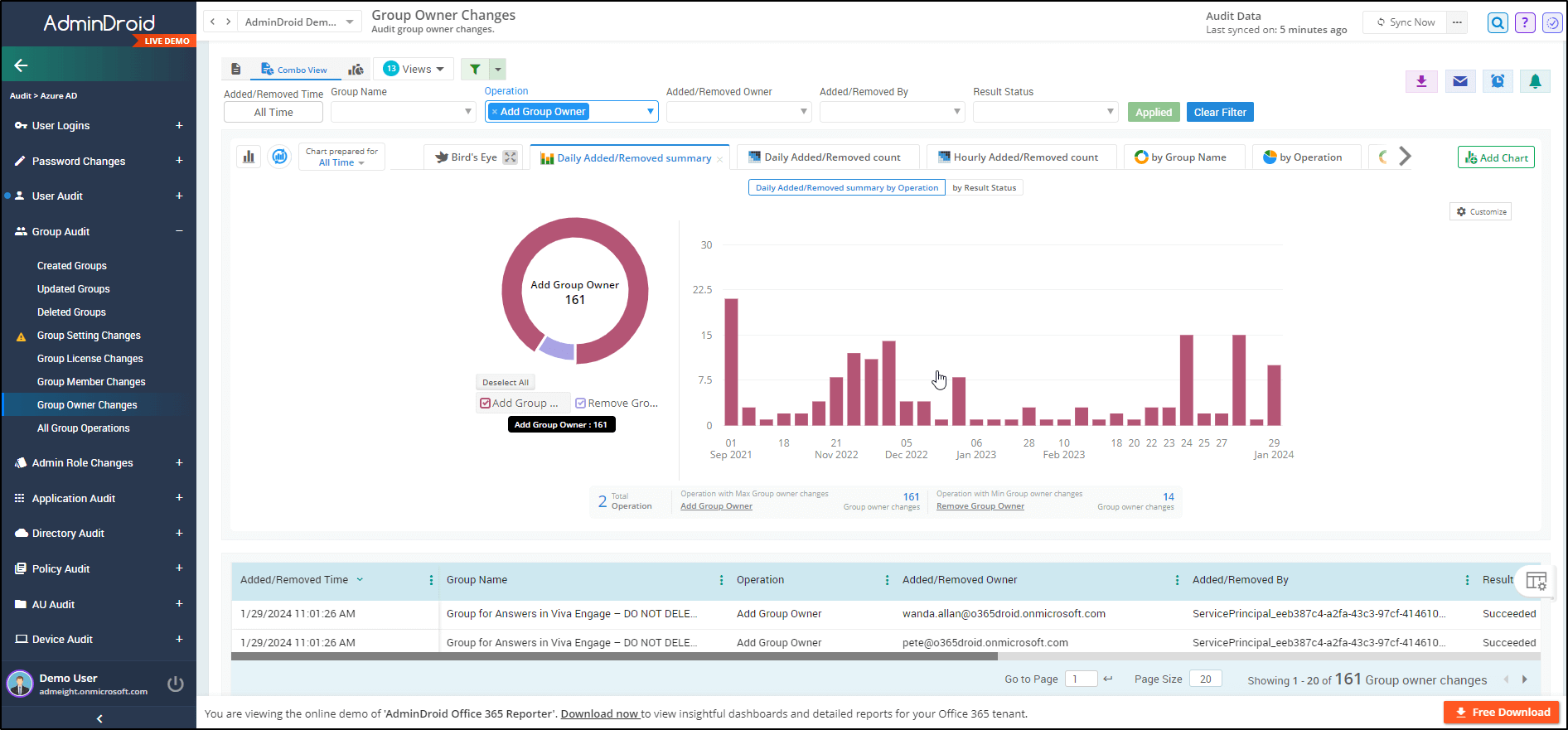
Task: Click the Download now link
Action: [x=599, y=713]
